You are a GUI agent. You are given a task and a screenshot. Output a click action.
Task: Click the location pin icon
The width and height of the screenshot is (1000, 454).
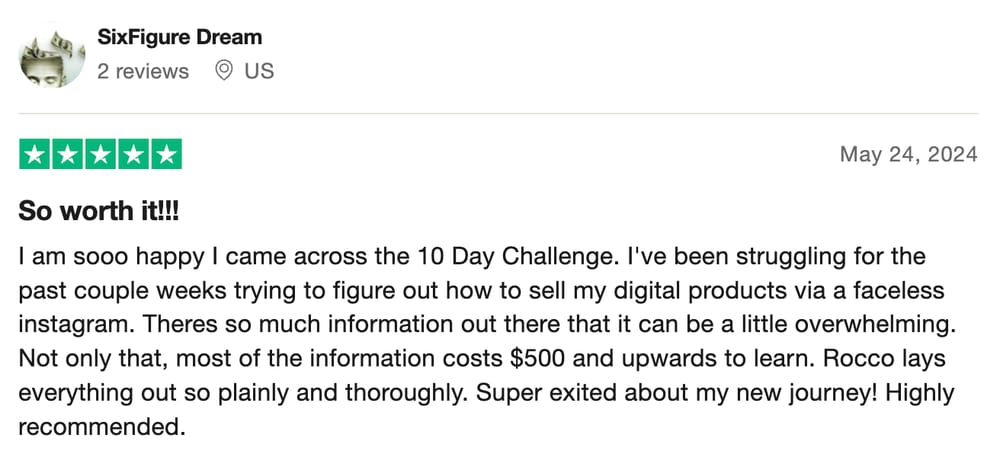[x=223, y=71]
